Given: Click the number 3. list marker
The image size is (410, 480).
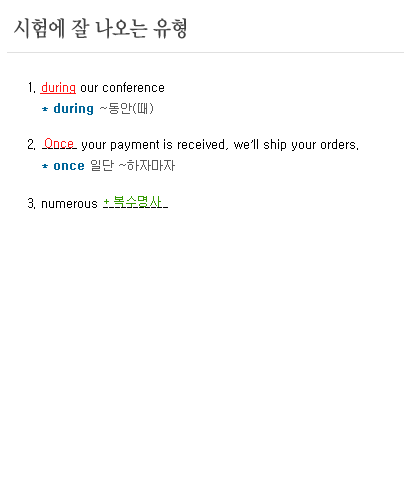Looking at the screenshot, I should coord(32,204).
